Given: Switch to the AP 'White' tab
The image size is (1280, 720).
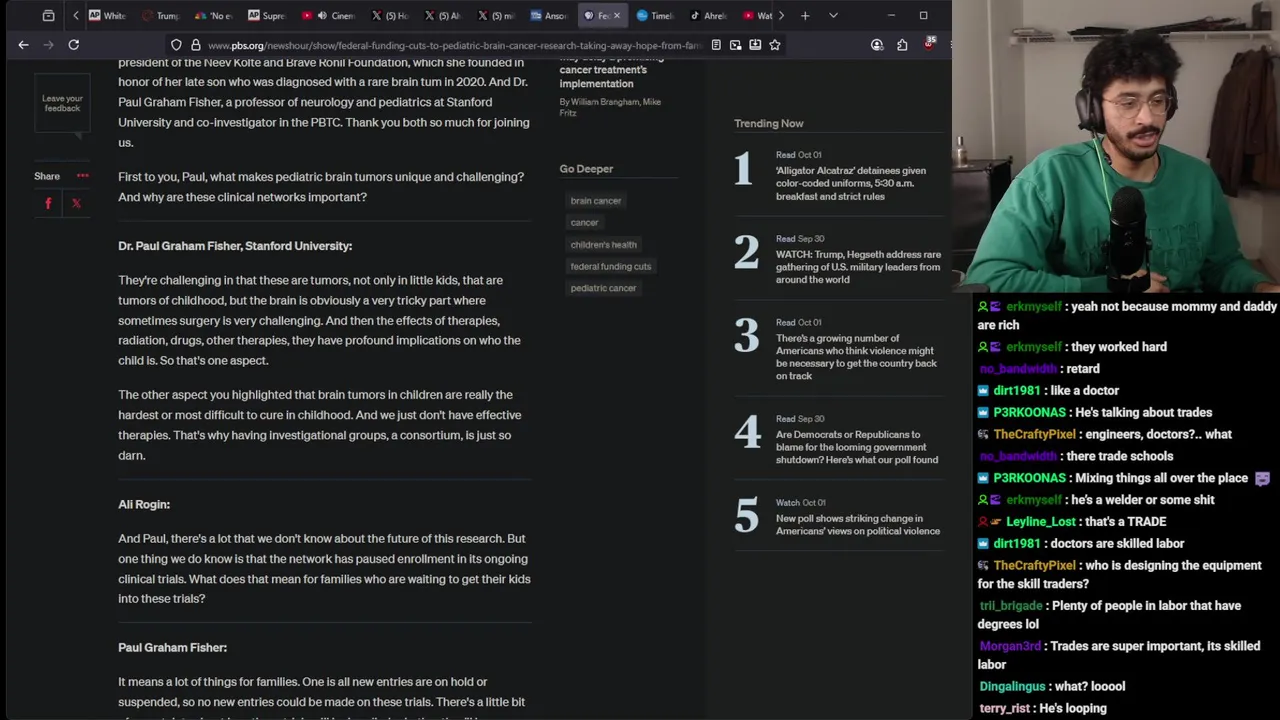Looking at the screenshot, I should tap(108, 16).
